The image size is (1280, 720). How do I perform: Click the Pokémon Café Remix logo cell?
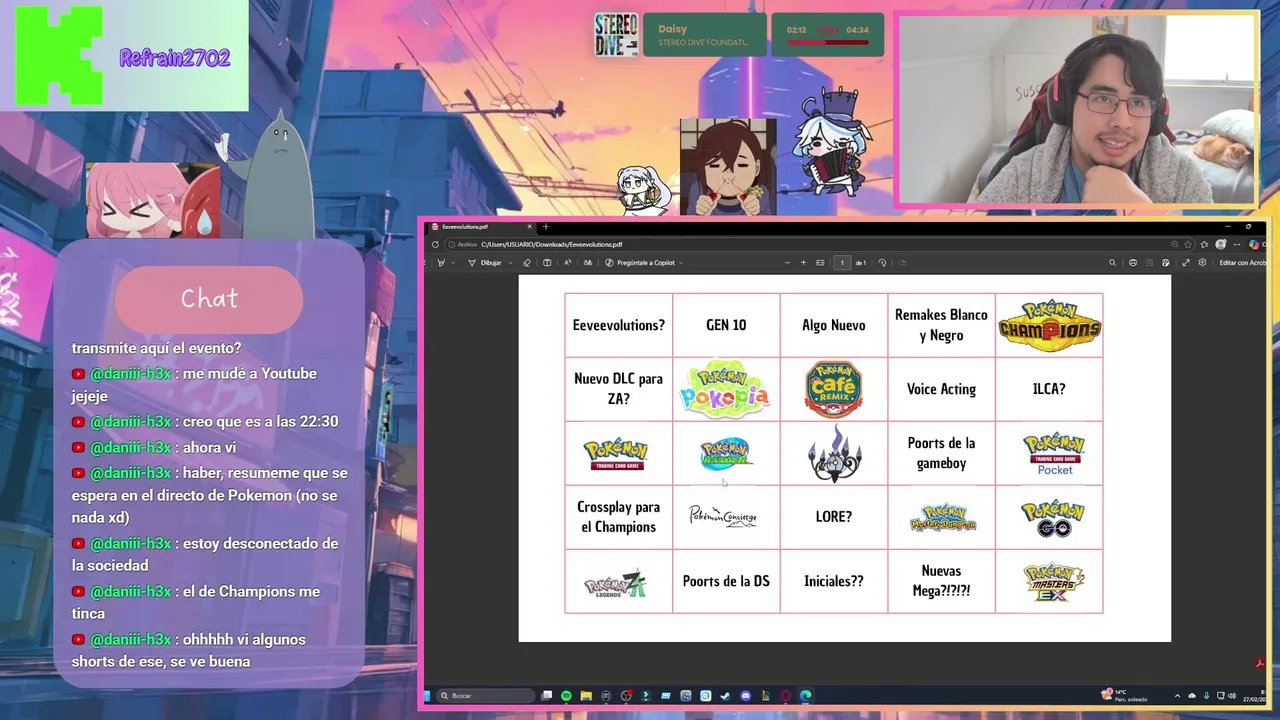pos(834,389)
